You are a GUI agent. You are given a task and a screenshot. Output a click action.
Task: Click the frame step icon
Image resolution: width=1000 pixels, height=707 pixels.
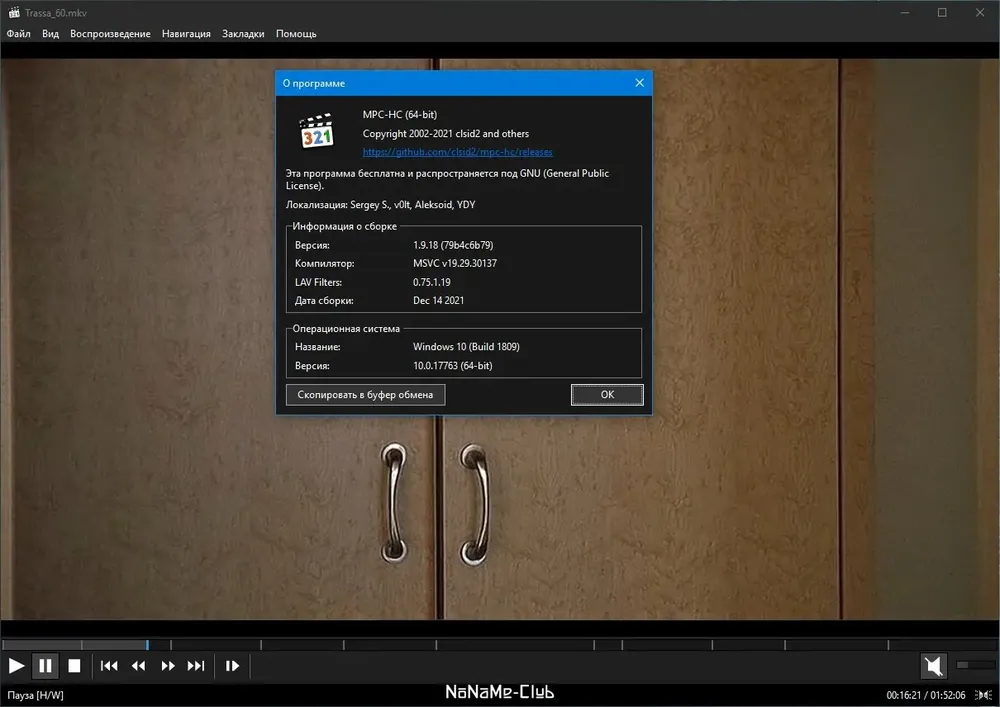232,666
